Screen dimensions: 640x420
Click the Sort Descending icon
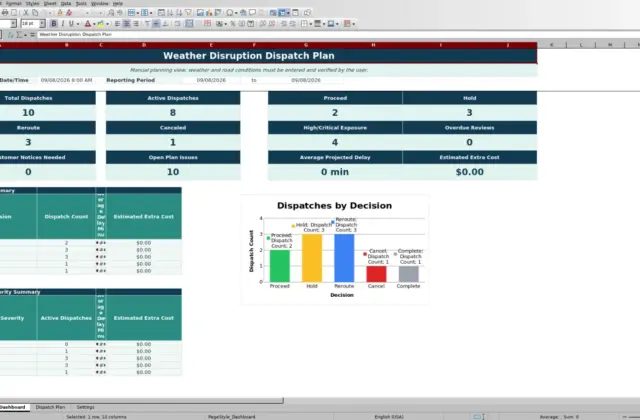[179, 13]
